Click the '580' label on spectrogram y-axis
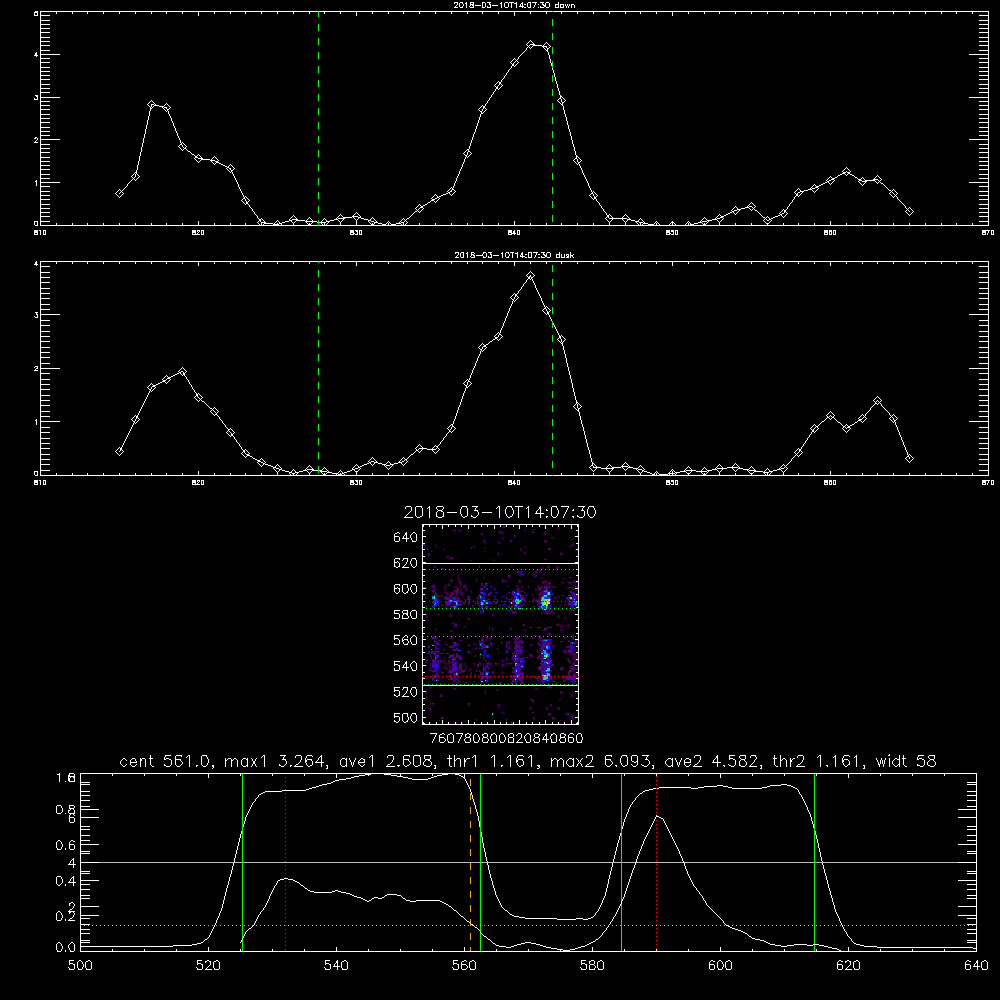Viewport: 1000px width, 1000px height. pyautogui.click(x=406, y=615)
